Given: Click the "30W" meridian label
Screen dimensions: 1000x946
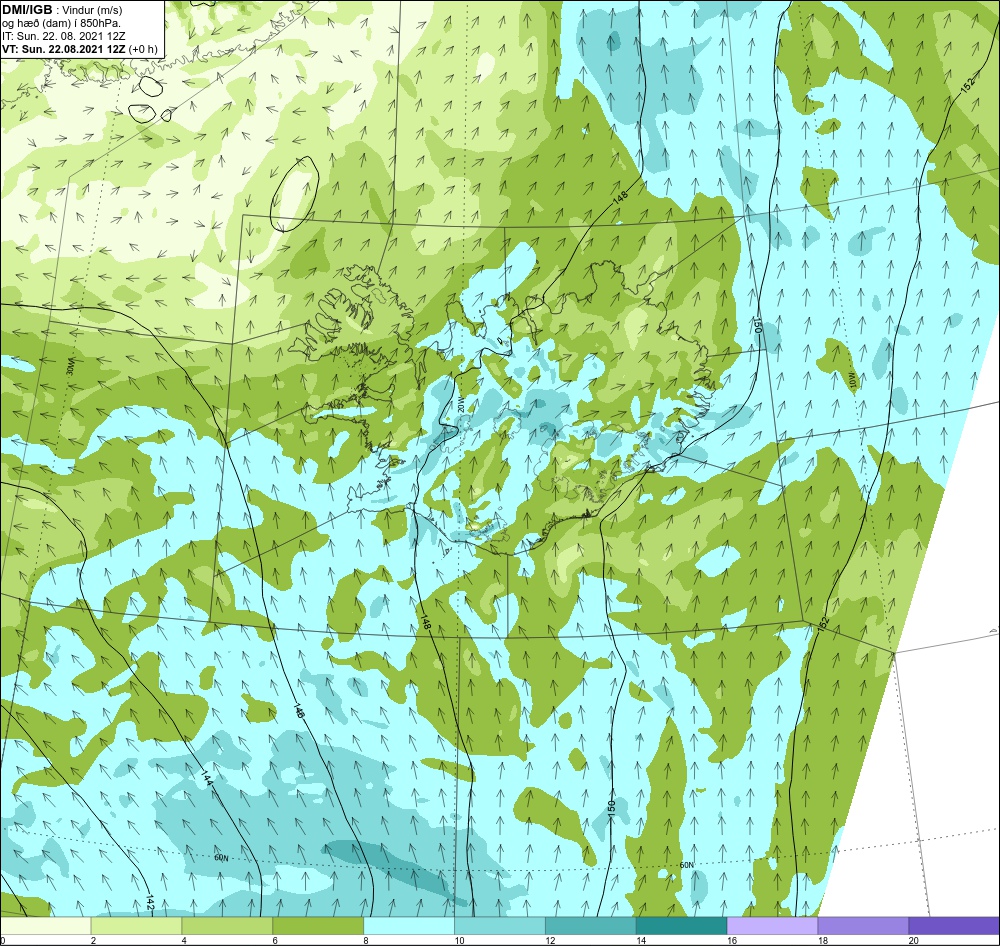Looking at the screenshot, I should [x=70, y=368].
